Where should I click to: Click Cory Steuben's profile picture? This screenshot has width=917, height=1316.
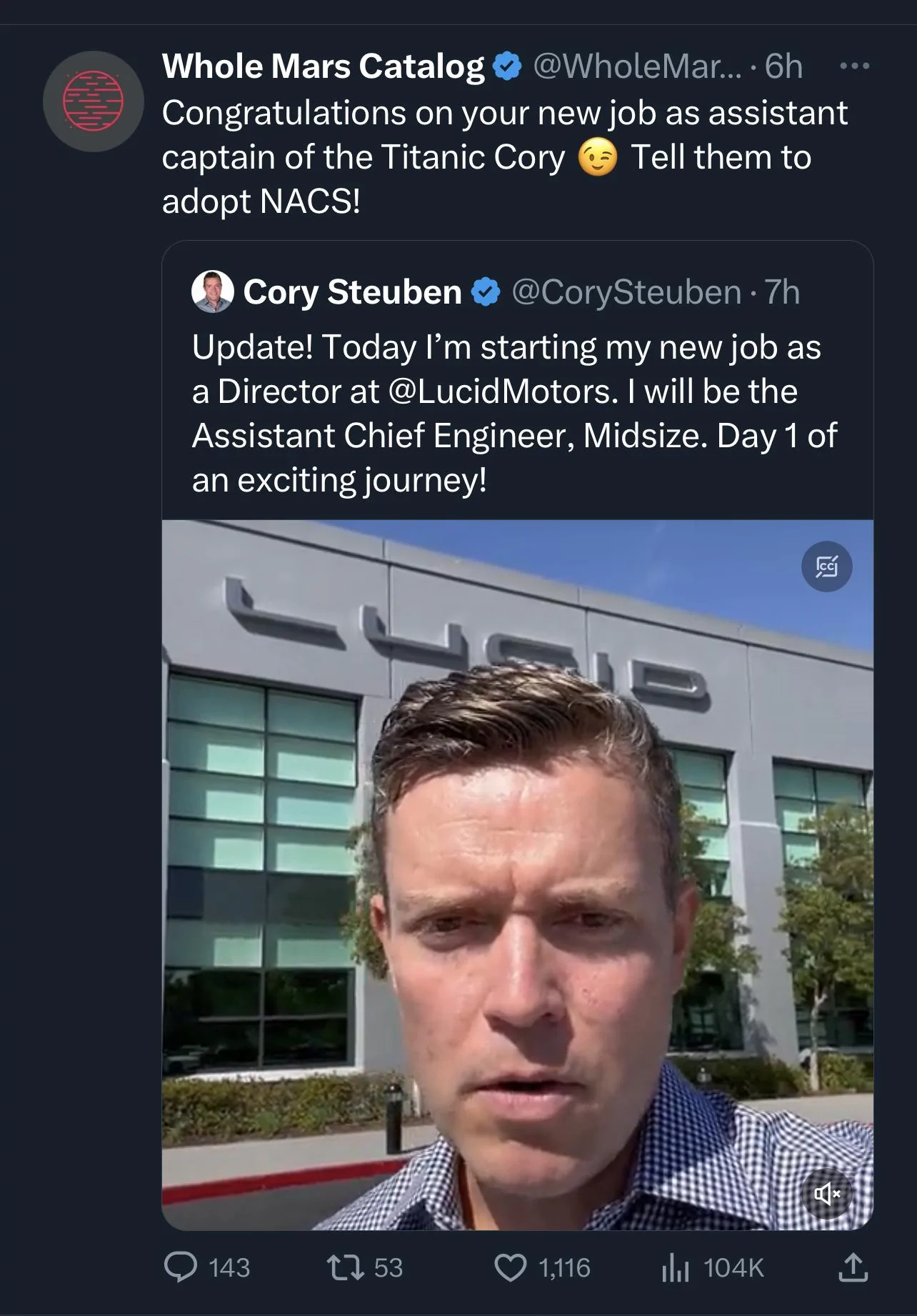211,291
